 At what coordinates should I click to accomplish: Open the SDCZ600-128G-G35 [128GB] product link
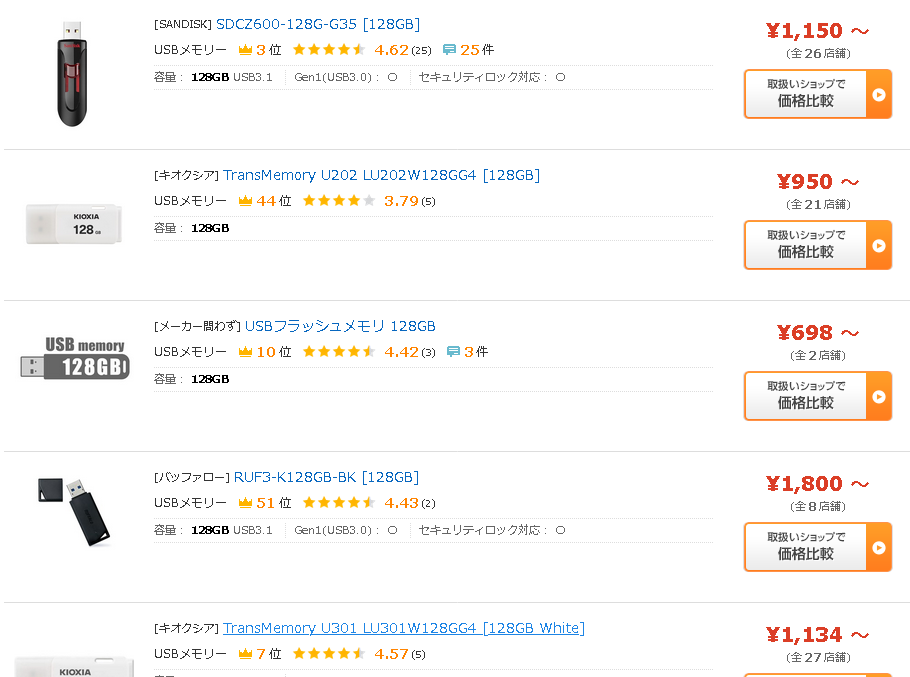pyautogui.click(x=318, y=24)
